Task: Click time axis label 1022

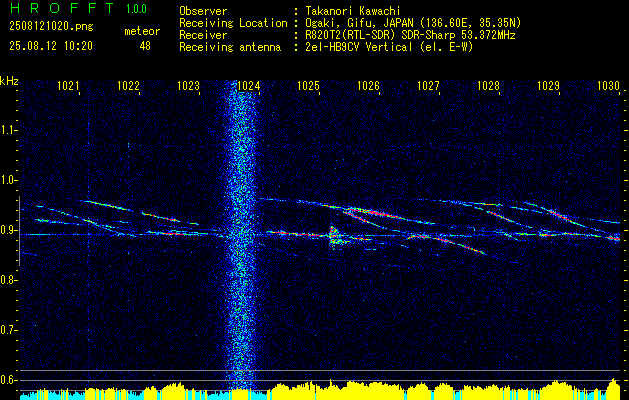Action: tap(128, 85)
